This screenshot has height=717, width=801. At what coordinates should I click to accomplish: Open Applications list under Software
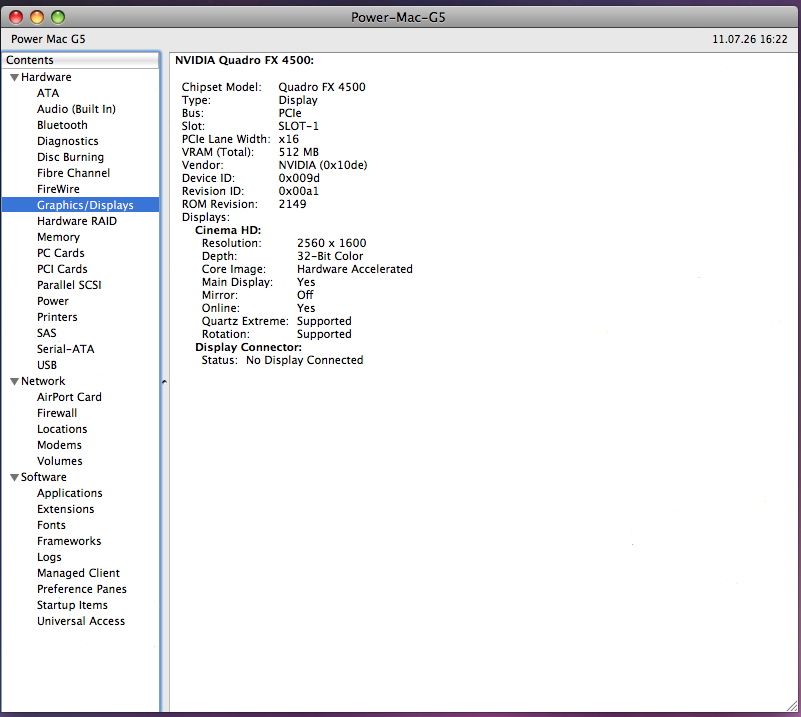click(69, 493)
